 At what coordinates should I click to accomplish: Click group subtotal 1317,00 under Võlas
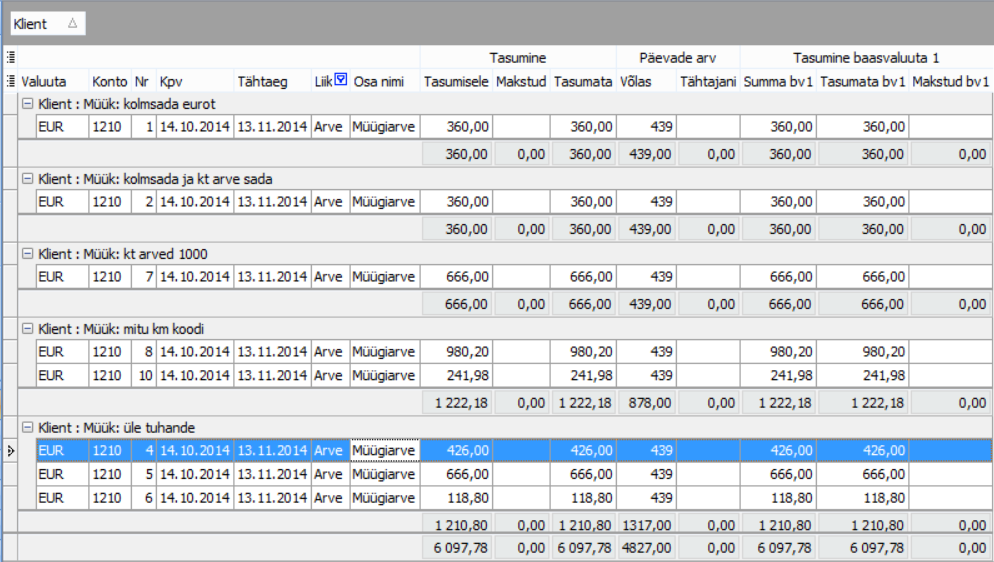[646, 525]
